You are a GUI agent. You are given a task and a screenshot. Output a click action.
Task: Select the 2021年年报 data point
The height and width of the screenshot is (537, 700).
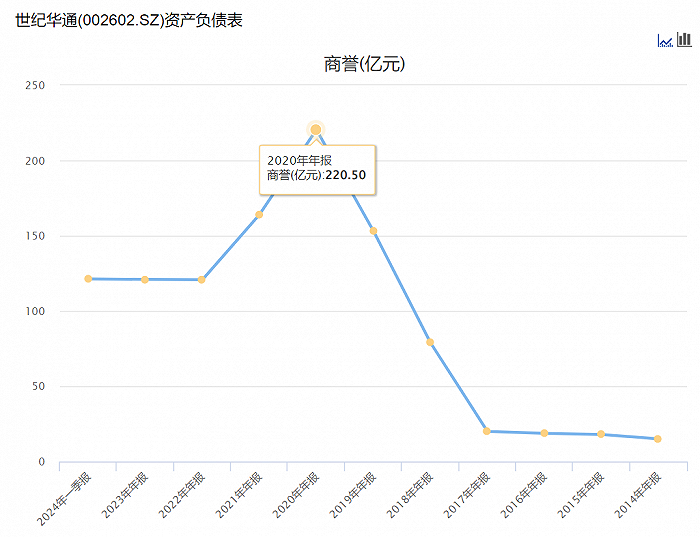(x=259, y=214)
